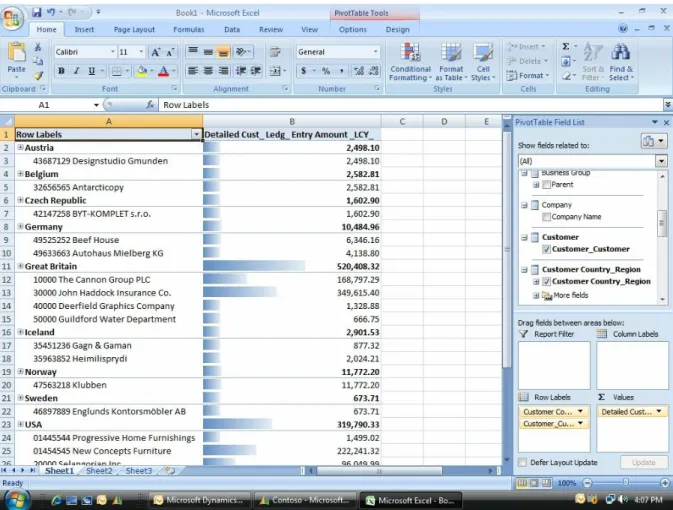The height and width of the screenshot is (510, 673).
Task: Open the Excel Help question mark
Action: coord(623,29)
